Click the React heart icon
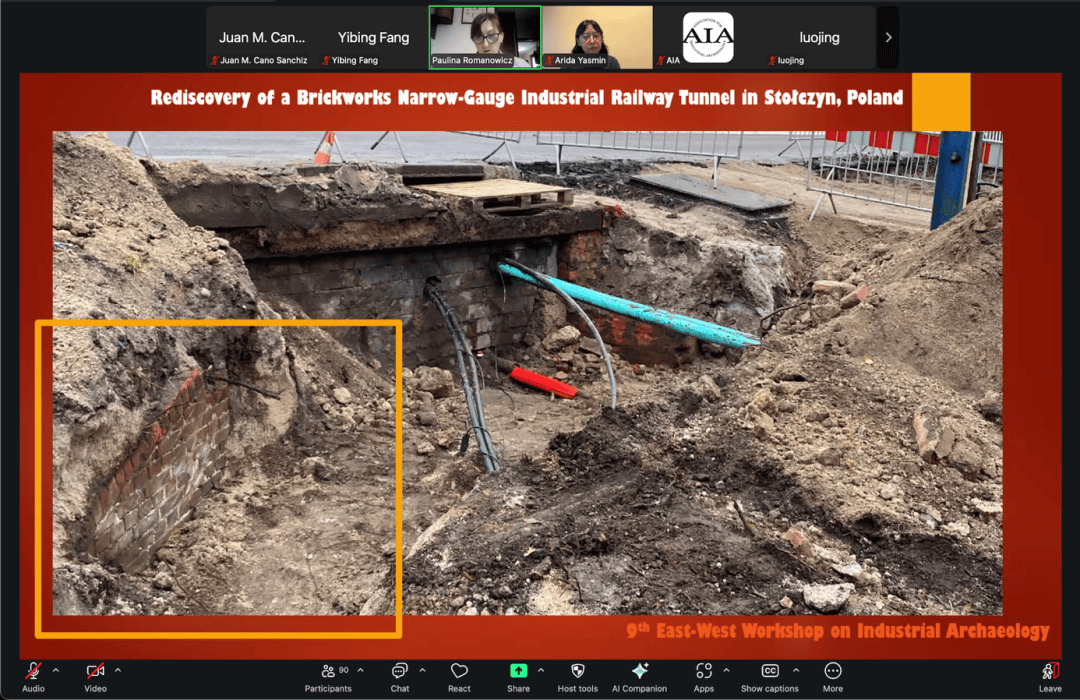Image resolution: width=1080 pixels, height=700 pixels. [459, 671]
